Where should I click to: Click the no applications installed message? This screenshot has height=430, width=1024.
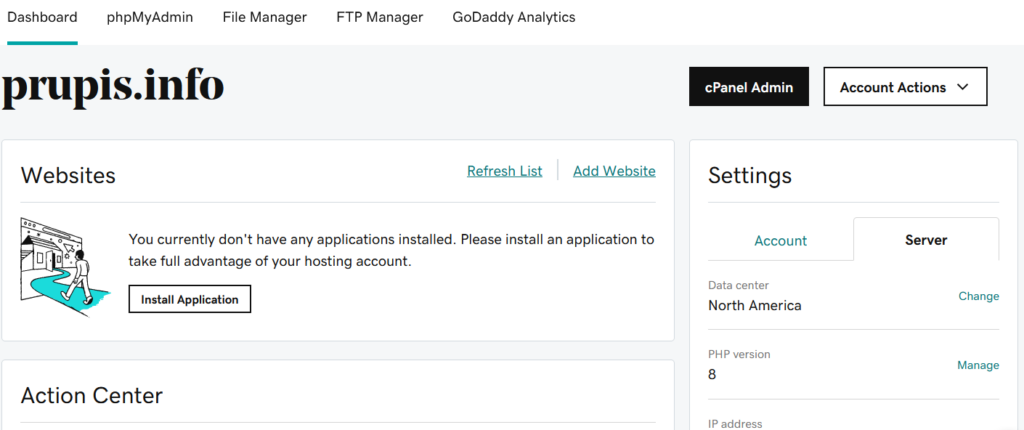point(391,250)
